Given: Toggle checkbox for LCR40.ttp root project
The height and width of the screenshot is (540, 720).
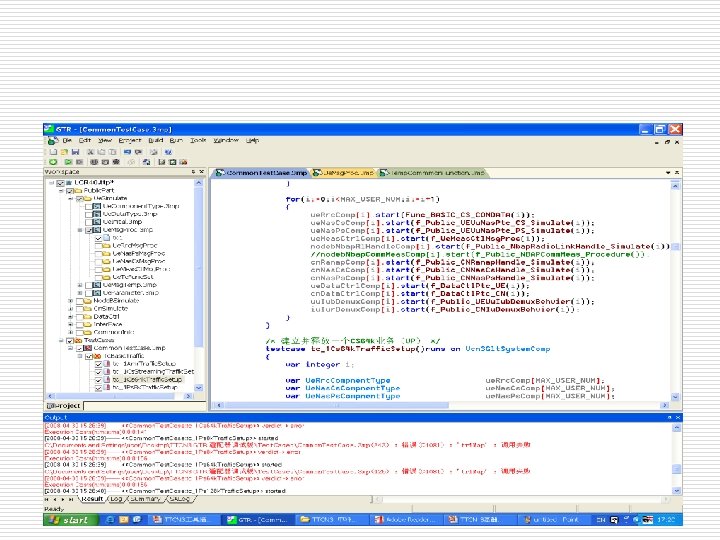Looking at the screenshot, I should point(60,183).
